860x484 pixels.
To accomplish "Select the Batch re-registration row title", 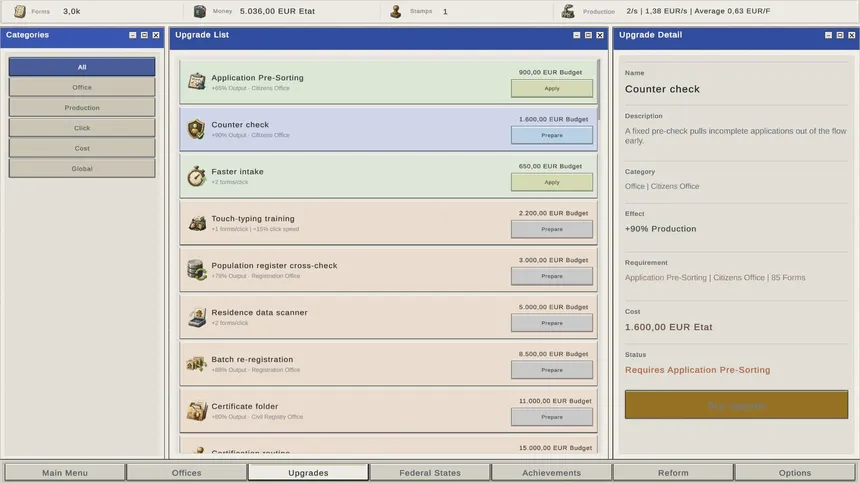I will coord(252,359).
